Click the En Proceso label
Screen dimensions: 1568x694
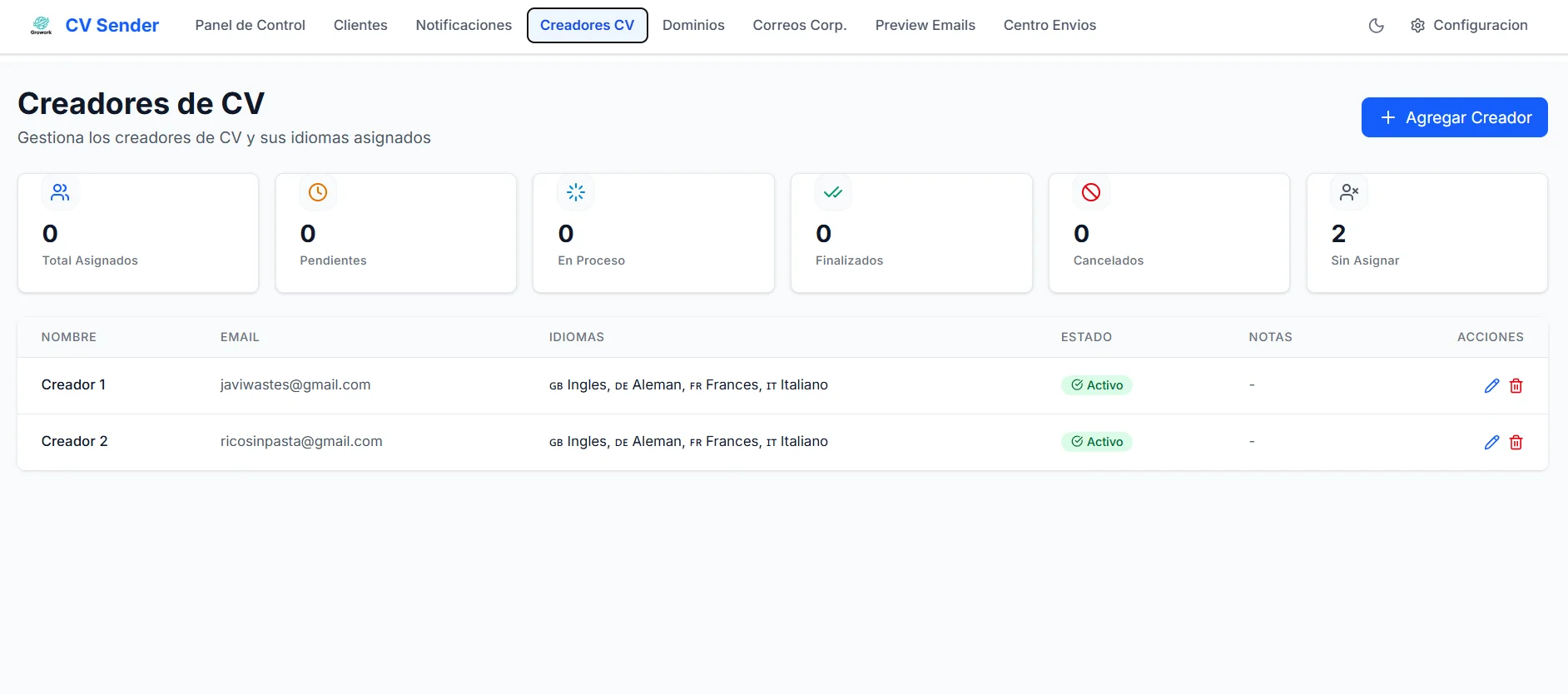[591, 260]
